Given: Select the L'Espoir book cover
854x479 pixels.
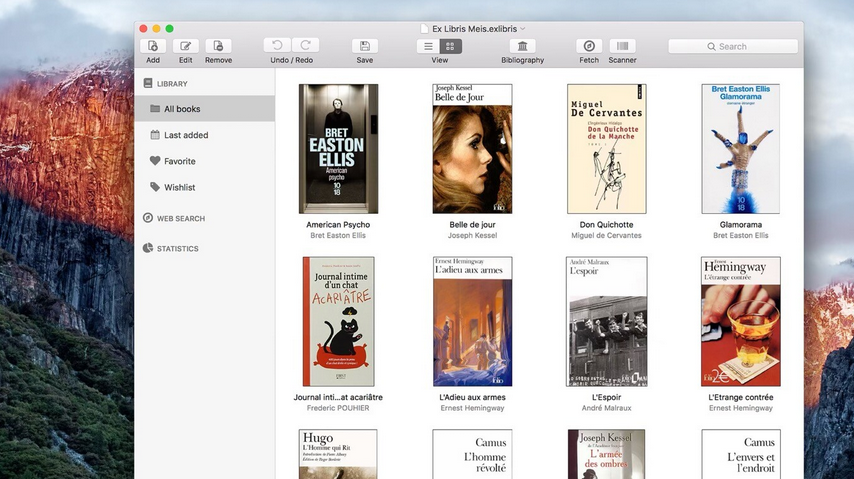Looking at the screenshot, I should (x=606, y=322).
